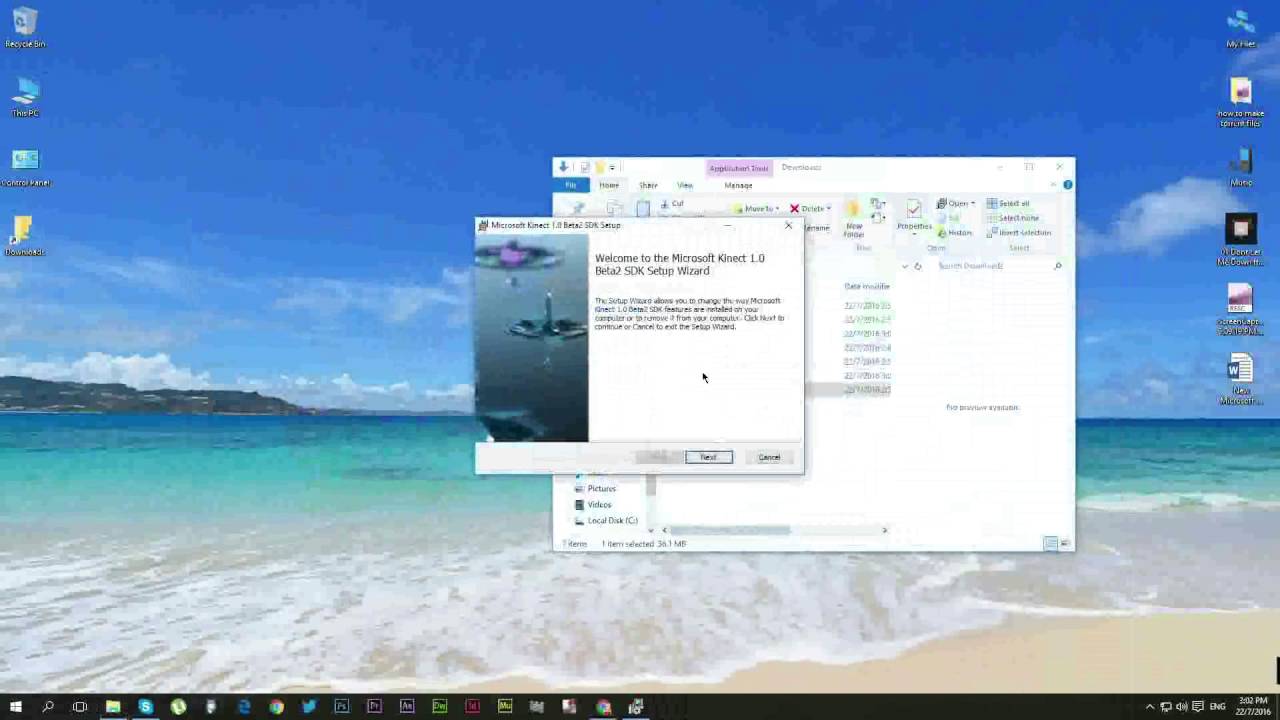Open This PC desktop icon
This screenshot has height=720, width=1280.
pyautogui.click(x=25, y=97)
